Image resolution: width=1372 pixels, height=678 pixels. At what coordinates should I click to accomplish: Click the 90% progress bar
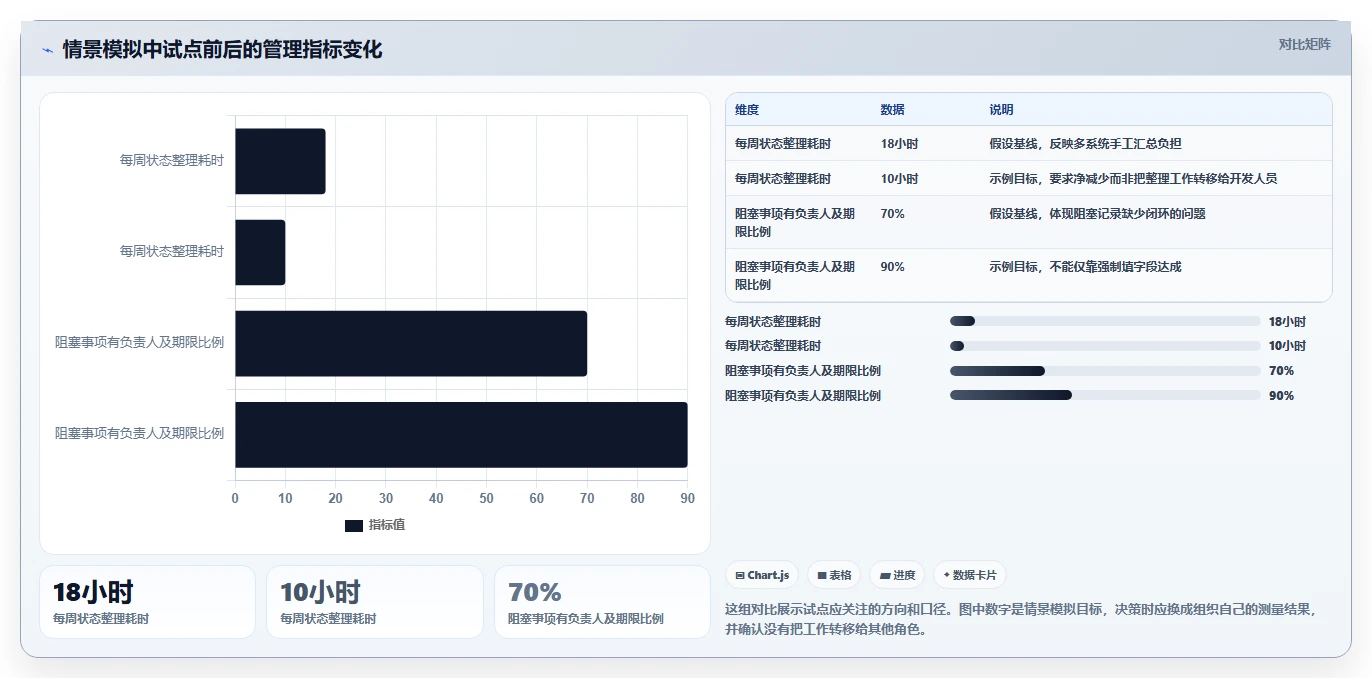click(1105, 395)
